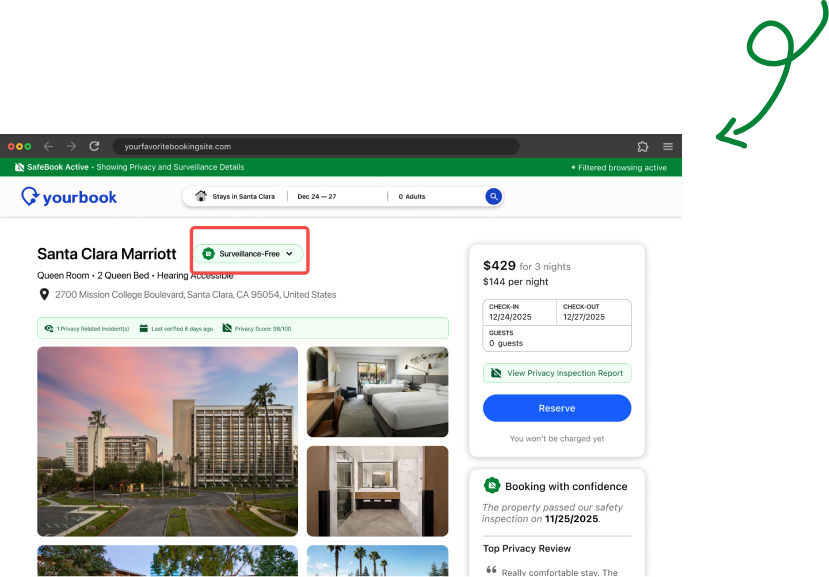Click the View Privacy Inspection Report button
Screen dimensions: 829x577
[557, 373]
